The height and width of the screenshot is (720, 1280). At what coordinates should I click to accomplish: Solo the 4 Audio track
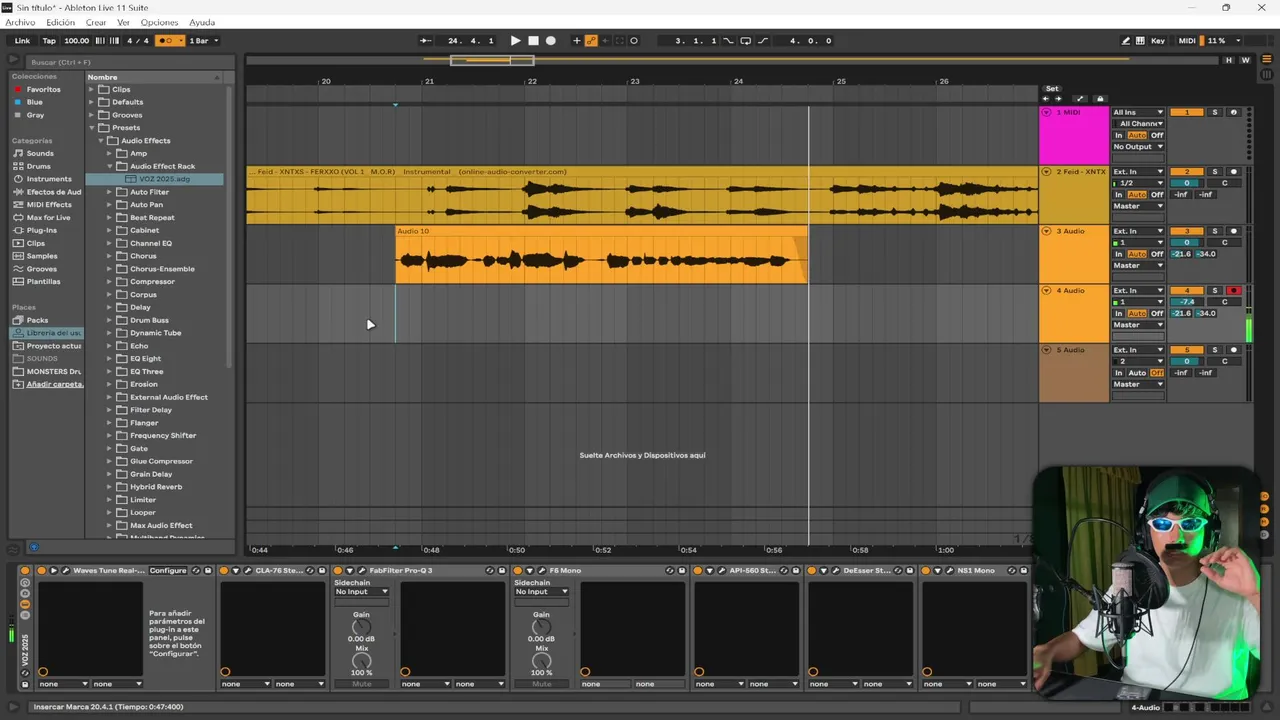click(1215, 291)
